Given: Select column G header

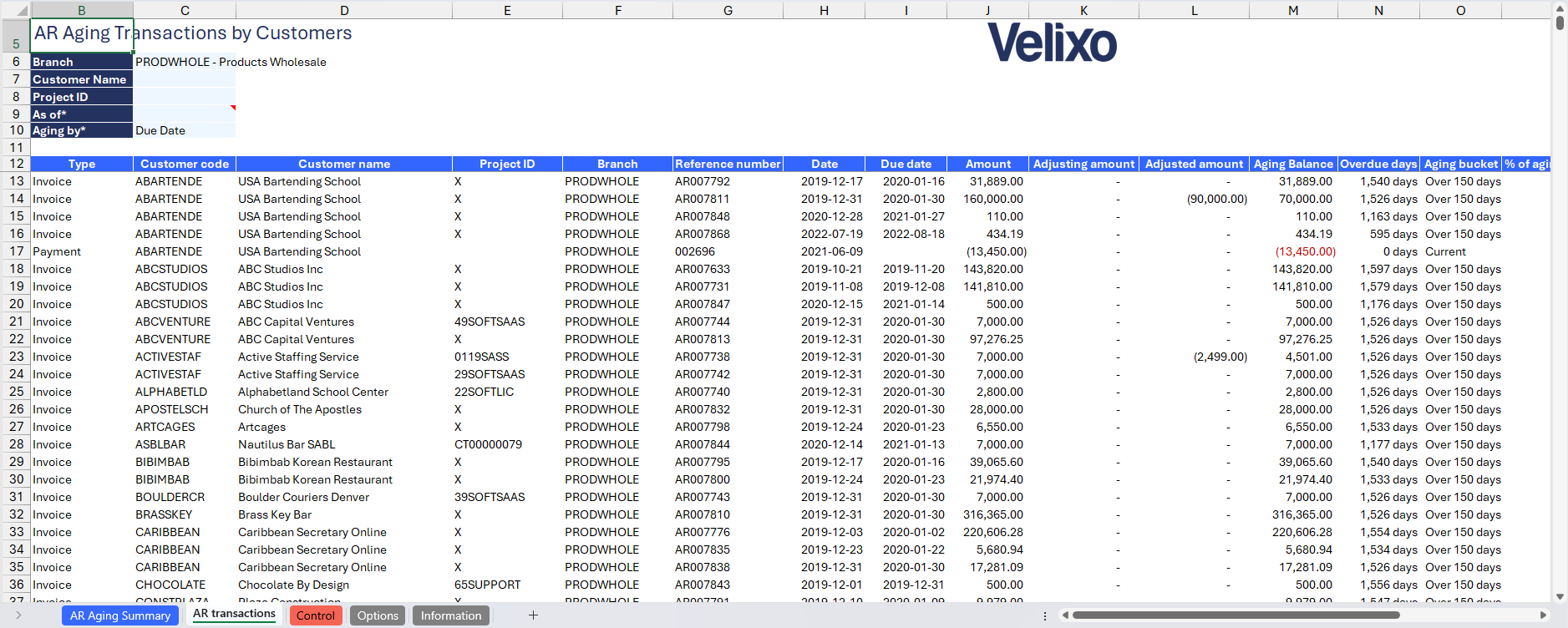Looking at the screenshot, I should pyautogui.click(x=728, y=10).
